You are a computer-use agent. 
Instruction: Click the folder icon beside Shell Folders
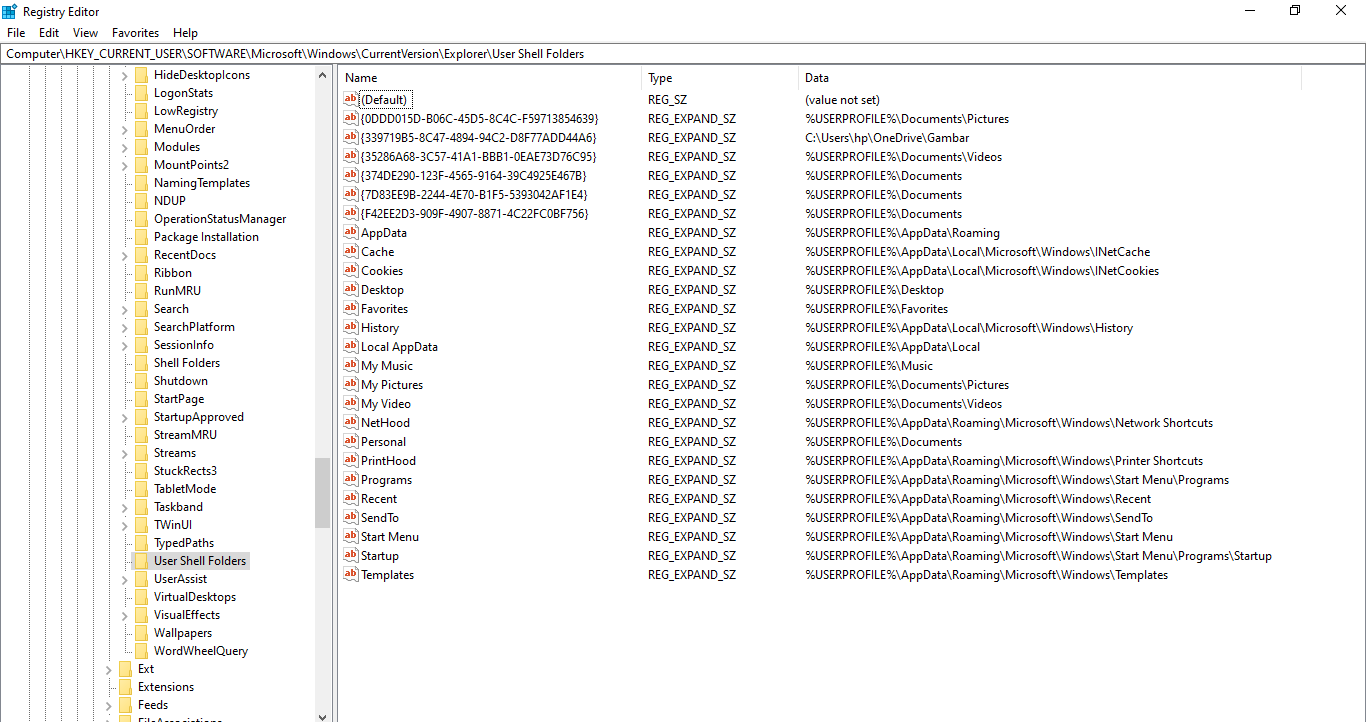tap(141, 363)
